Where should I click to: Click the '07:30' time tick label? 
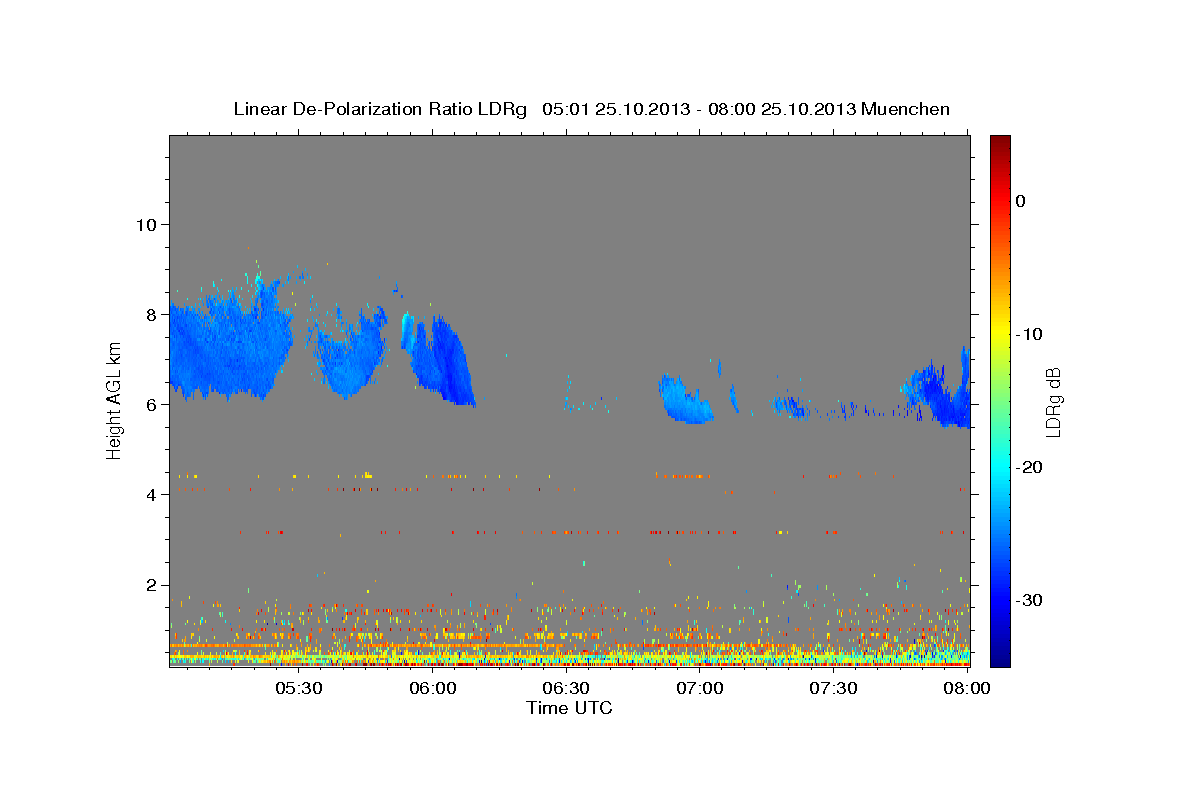[833, 688]
